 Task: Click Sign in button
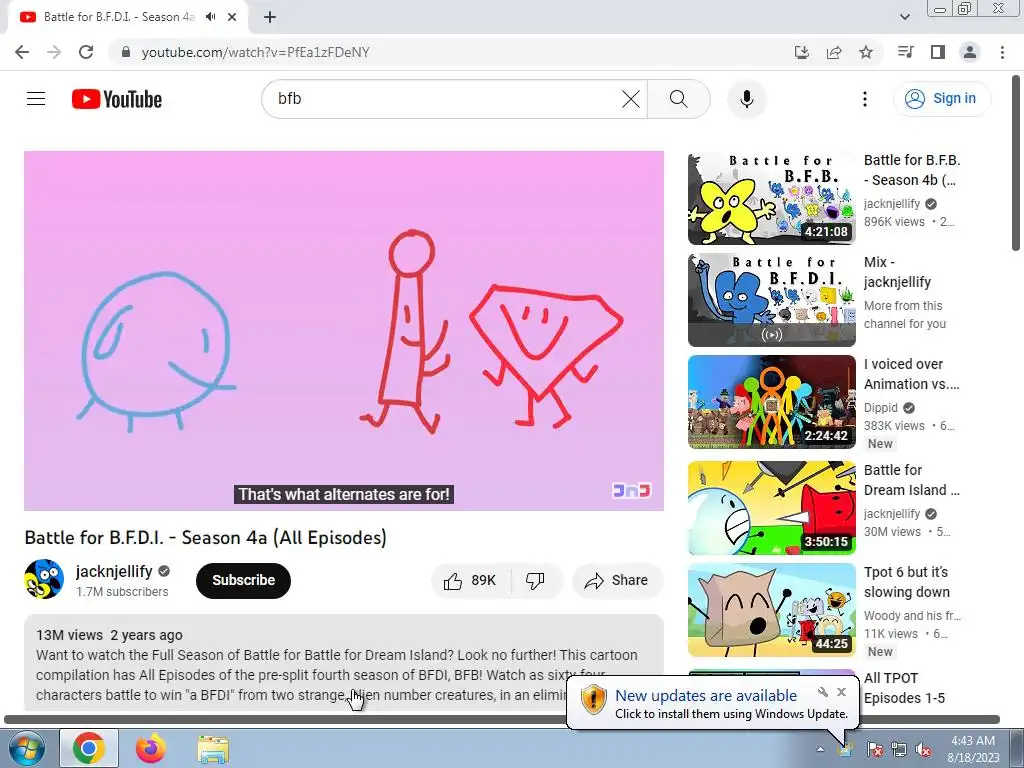pos(941,99)
